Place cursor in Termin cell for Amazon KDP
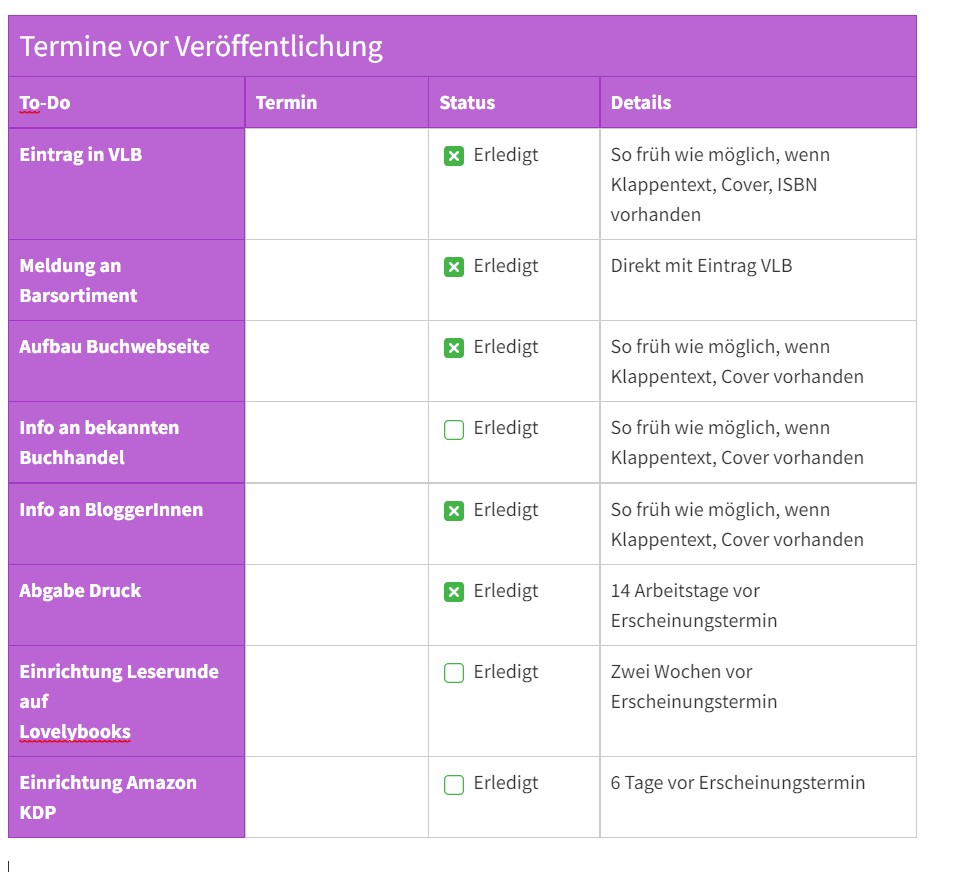 336,797
